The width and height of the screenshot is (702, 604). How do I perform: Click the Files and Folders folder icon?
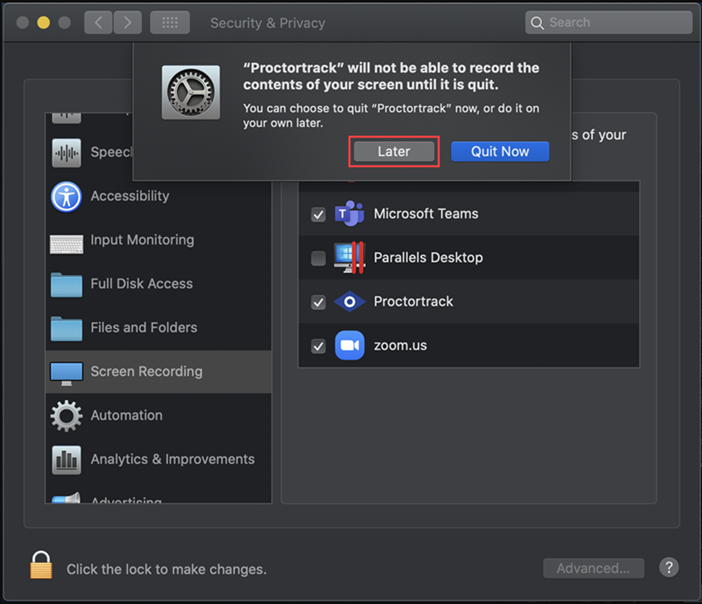click(66, 329)
